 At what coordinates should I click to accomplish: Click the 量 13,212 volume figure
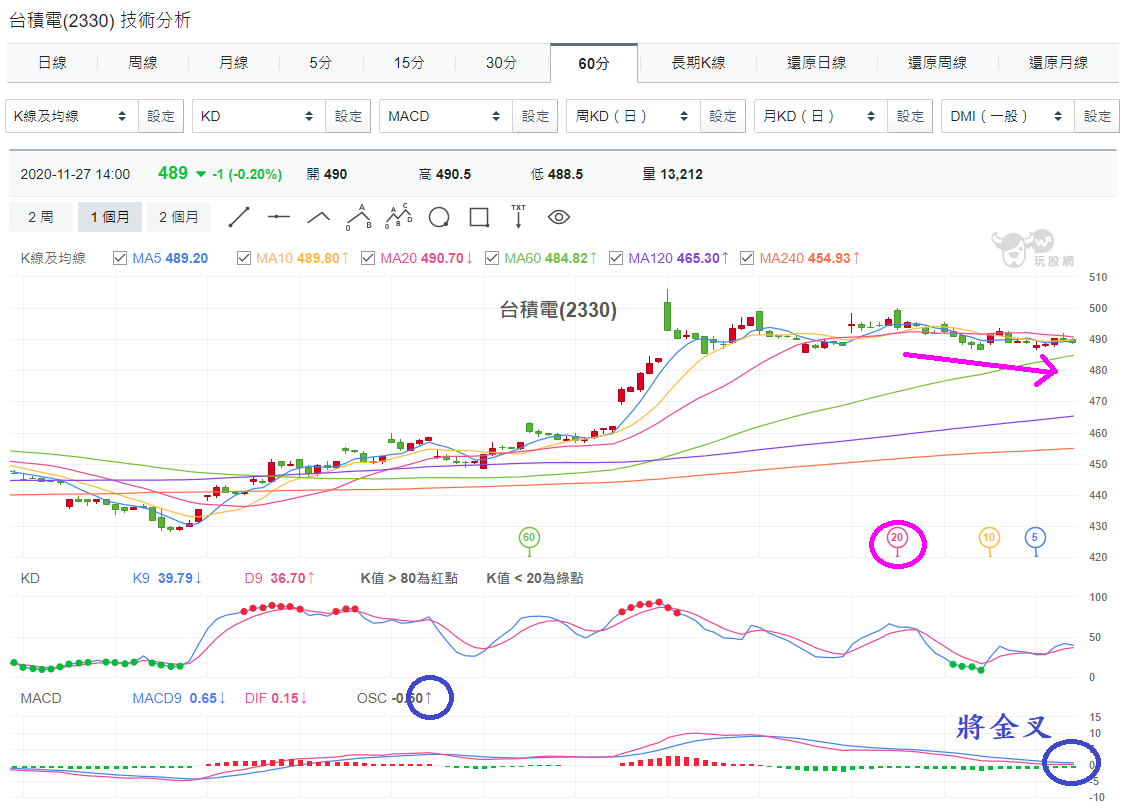(x=673, y=175)
